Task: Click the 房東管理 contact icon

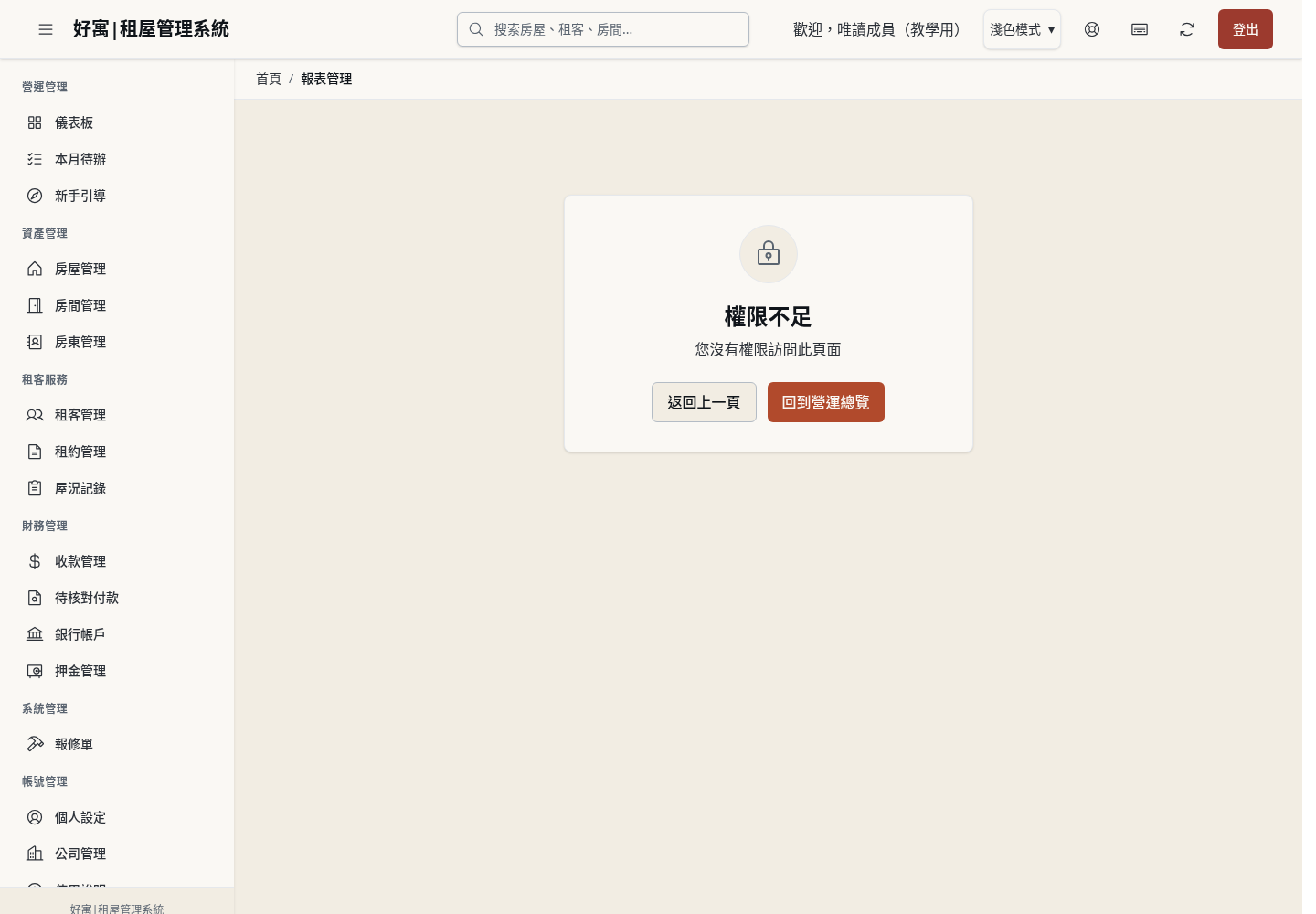Action: click(x=35, y=342)
